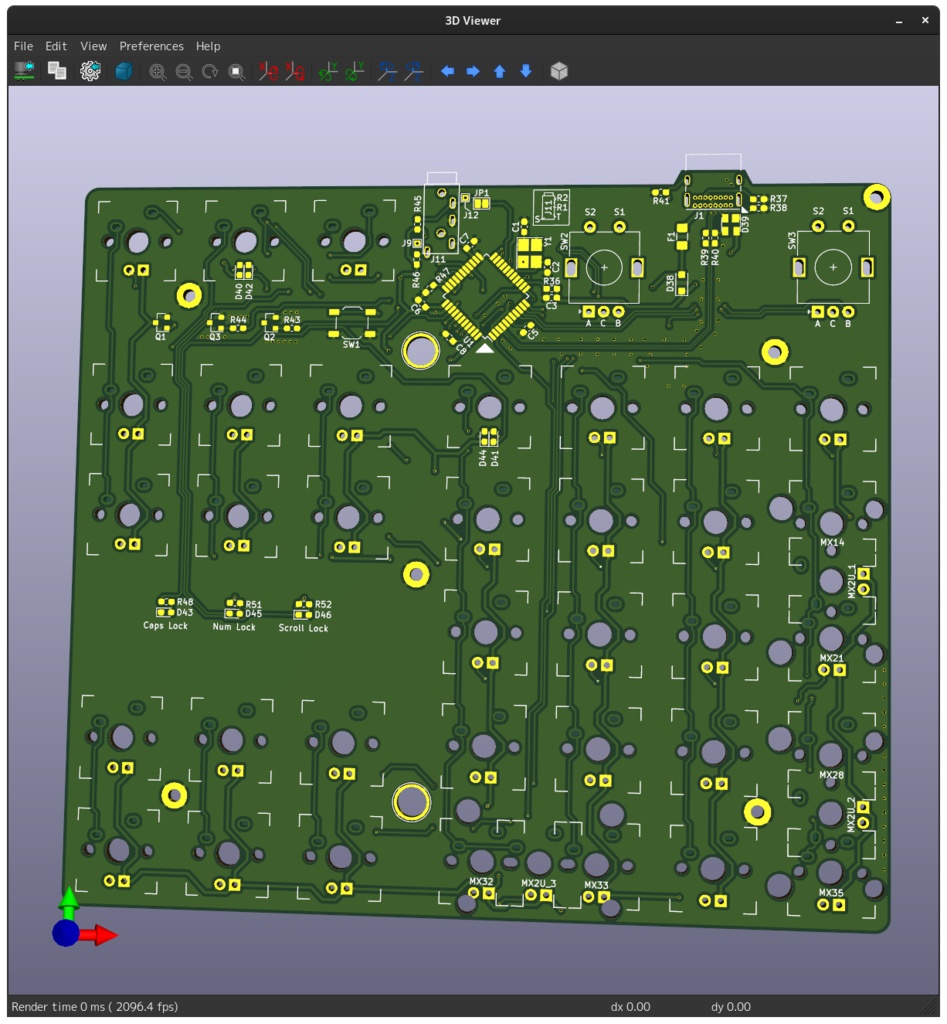The image size is (947, 1024).
Task: Reload the board in the 3D viewer
Action: (22, 70)
